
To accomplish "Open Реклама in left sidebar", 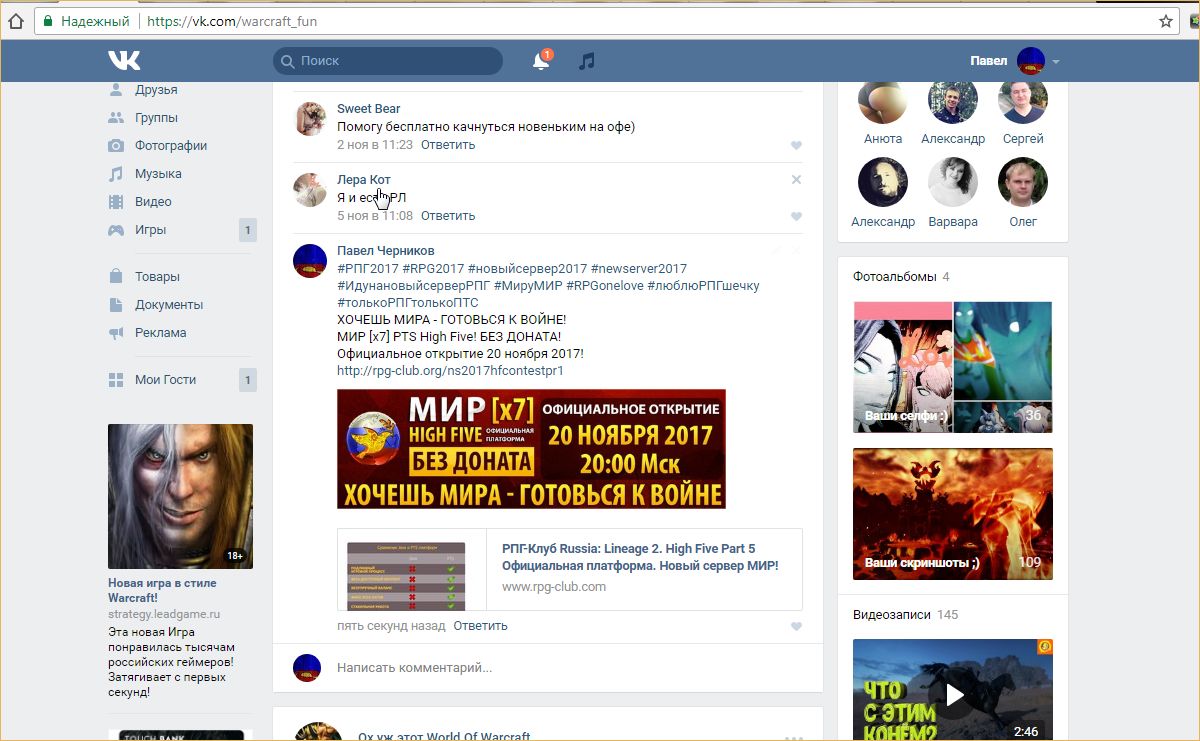I will [x=161, y=332].
